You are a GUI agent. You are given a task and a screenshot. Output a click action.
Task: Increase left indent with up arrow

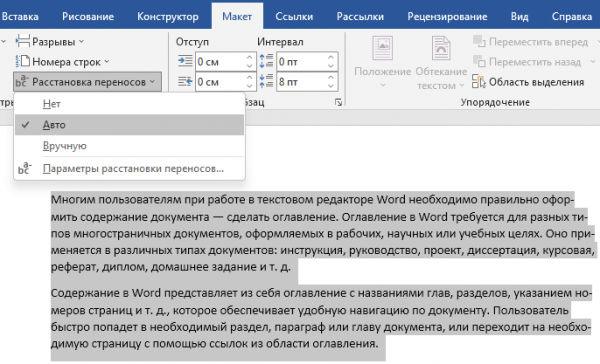[x=249, y=57]
